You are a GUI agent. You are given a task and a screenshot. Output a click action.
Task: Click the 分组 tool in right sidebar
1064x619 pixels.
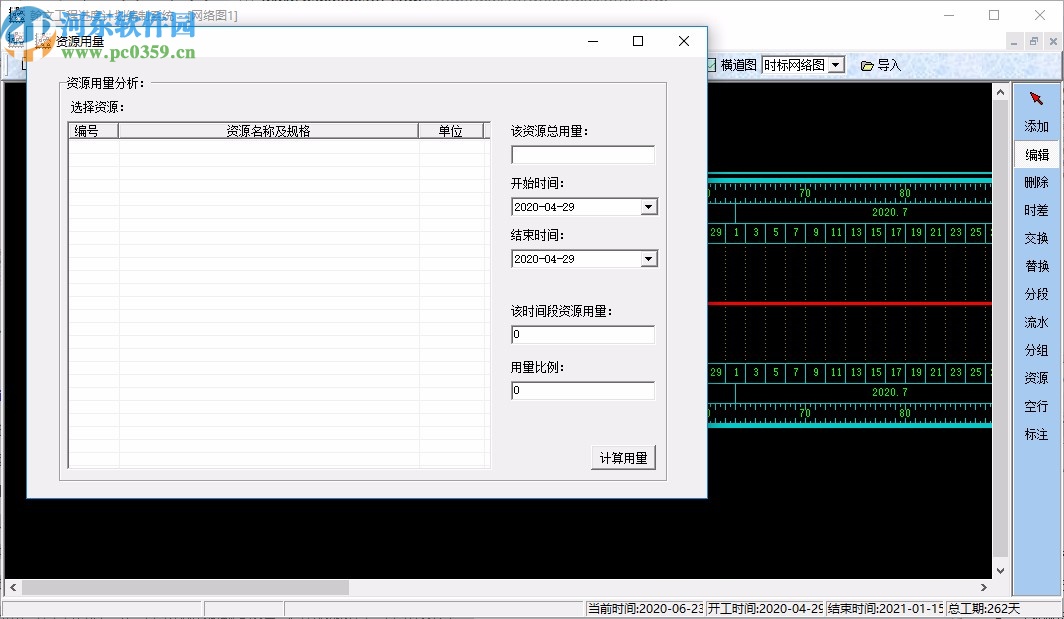(x=1036, y=350)
